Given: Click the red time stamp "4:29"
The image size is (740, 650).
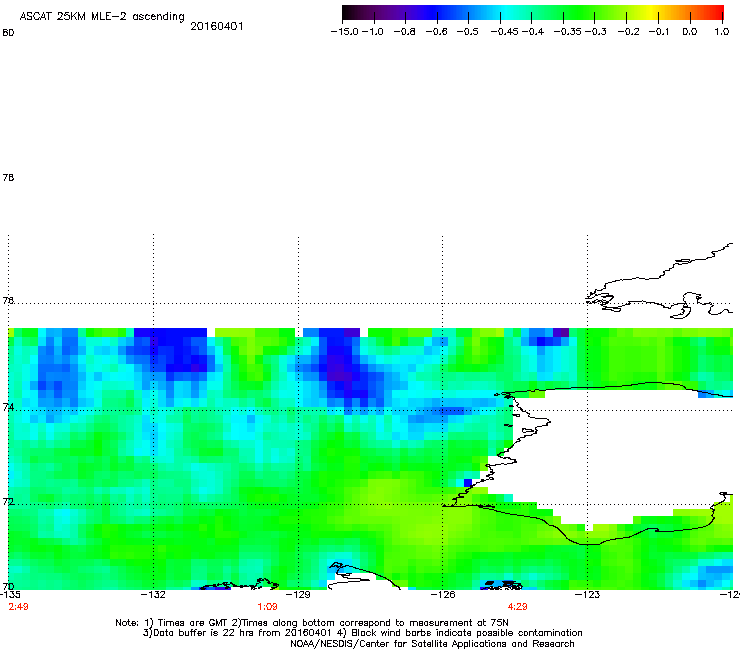Looking at the screenshot, I should (517, 607).
